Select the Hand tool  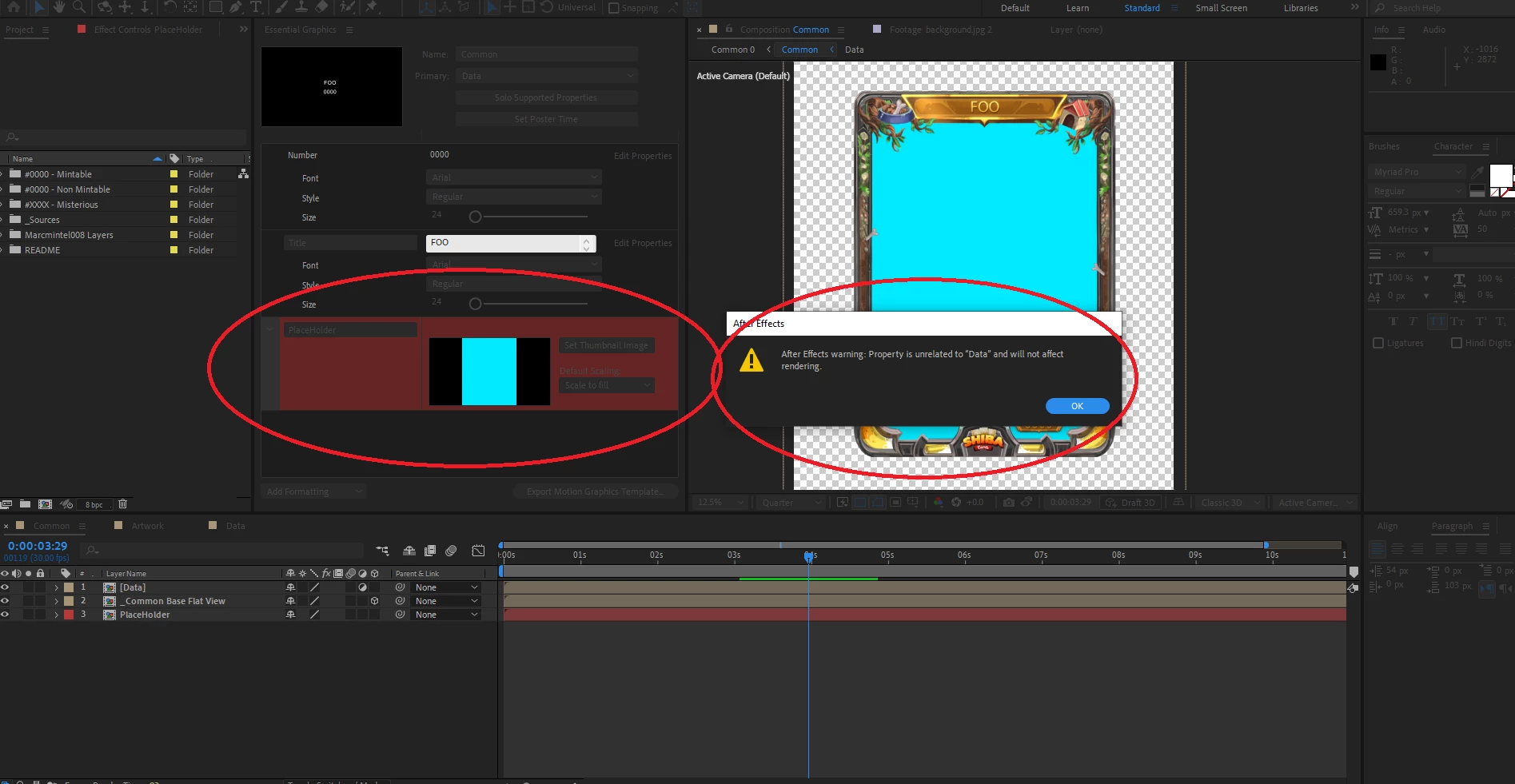[58, 6]
